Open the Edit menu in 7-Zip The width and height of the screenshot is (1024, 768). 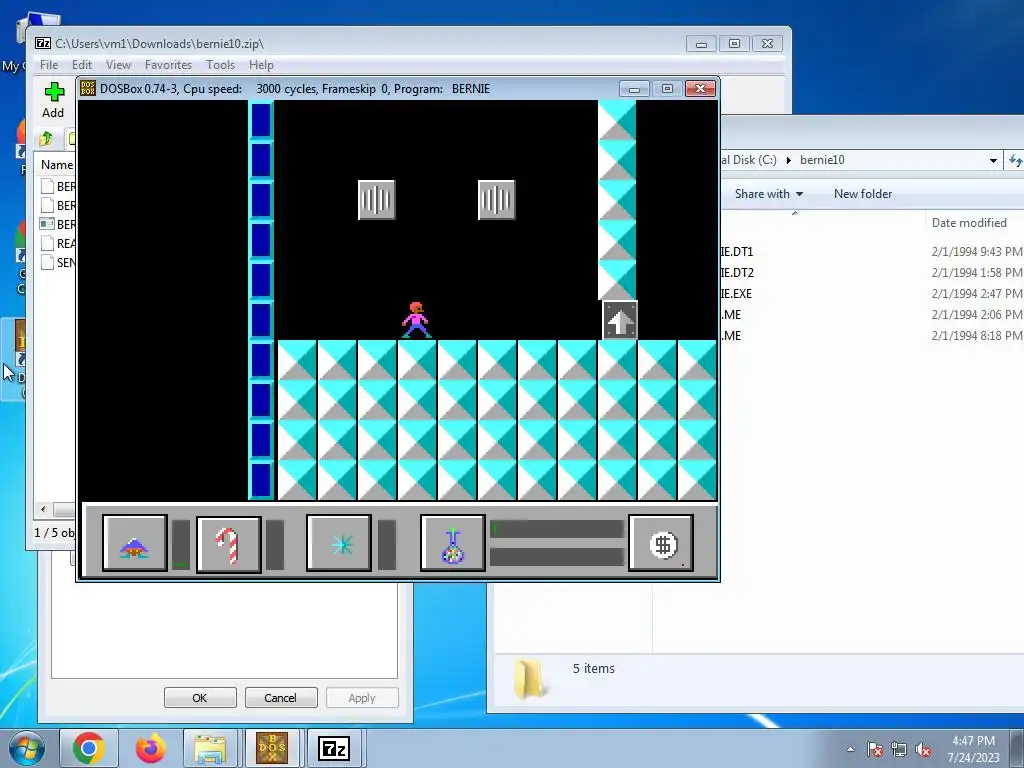click(82, 65)
